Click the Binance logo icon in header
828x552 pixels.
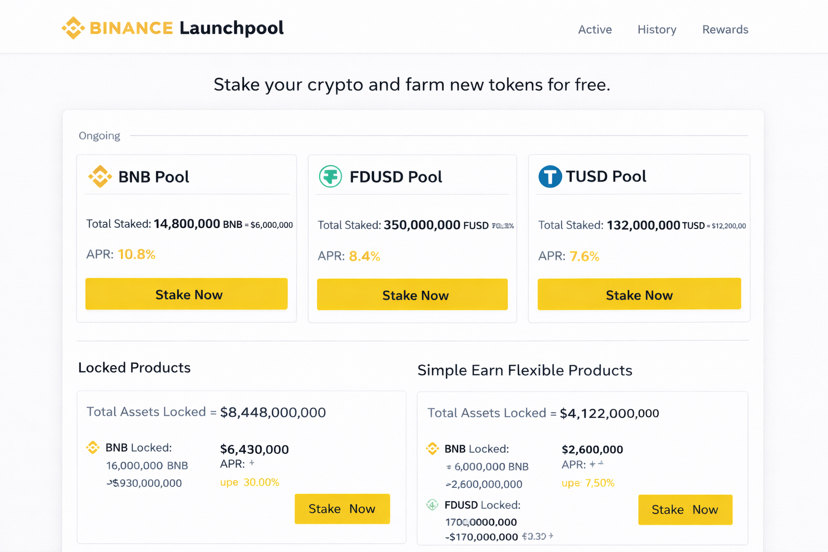72,28
